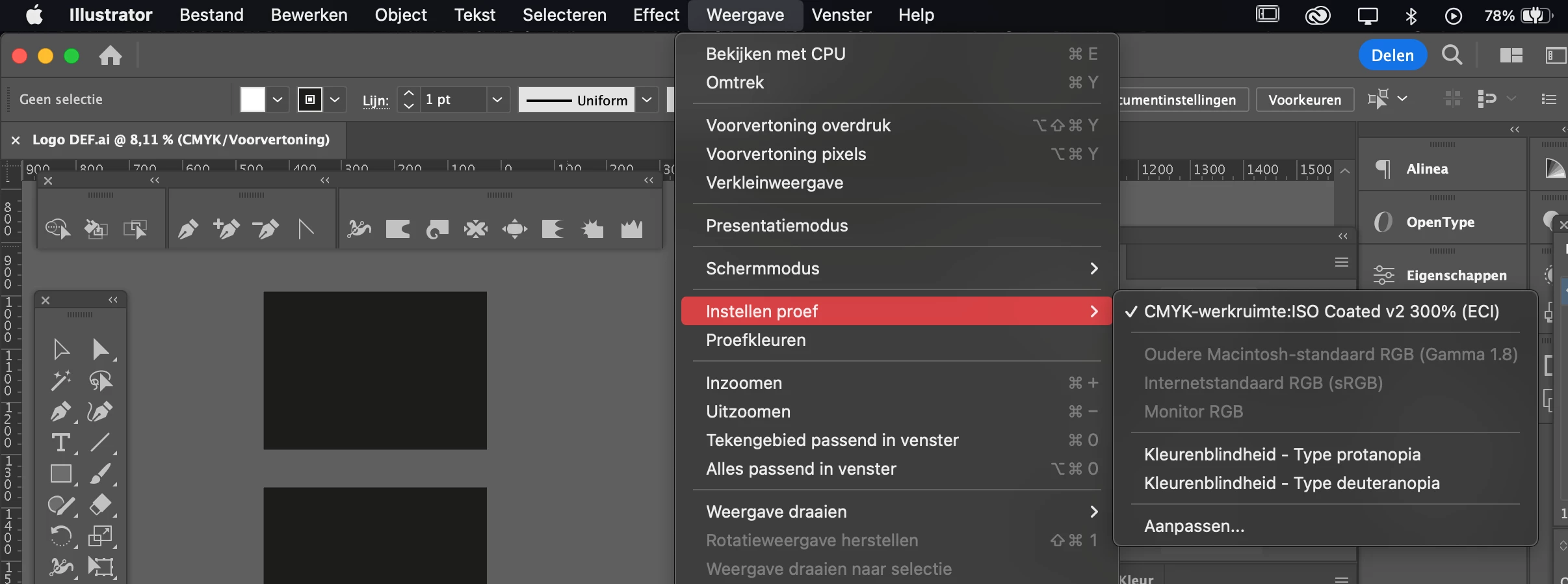Select the Pucker tool
The width and height of the screenshot is (1568, 584).
476,229
